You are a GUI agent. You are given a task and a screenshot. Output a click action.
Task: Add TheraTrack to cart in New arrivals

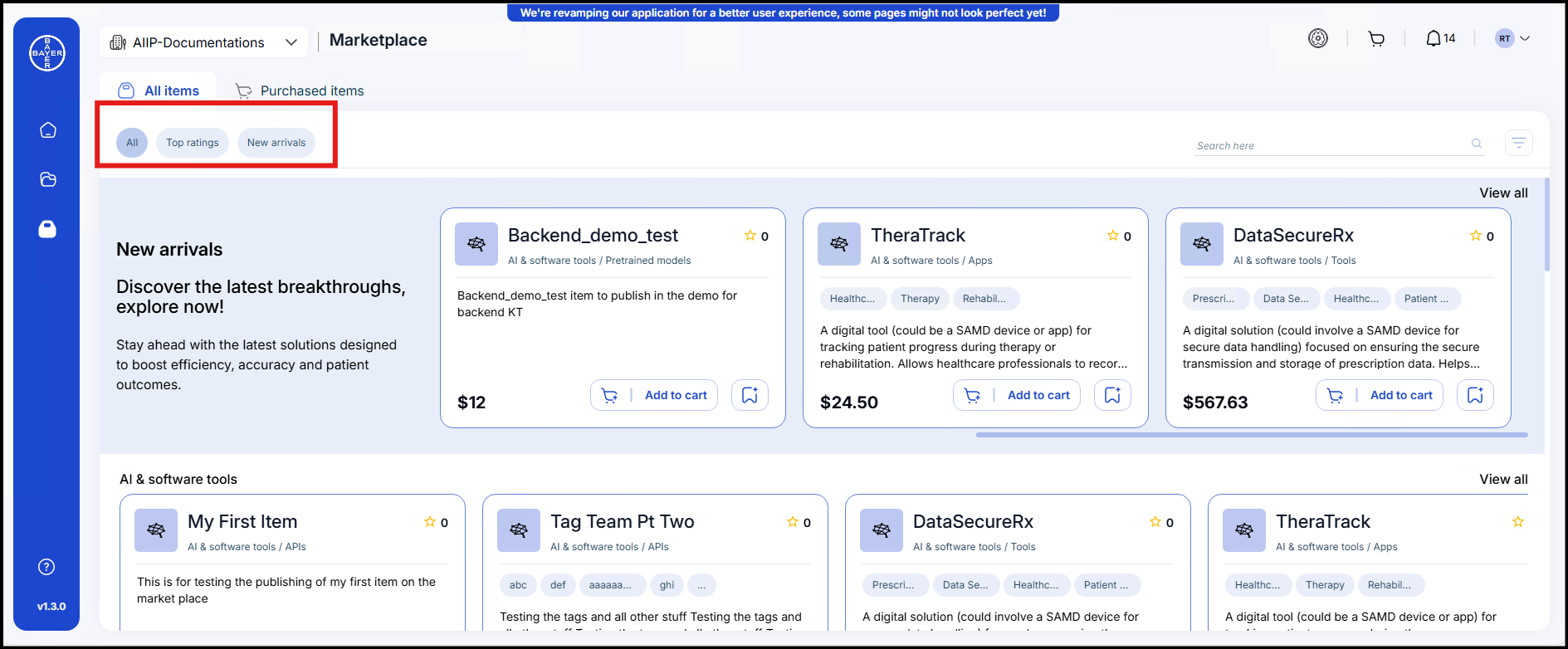tap(1017, 395)
